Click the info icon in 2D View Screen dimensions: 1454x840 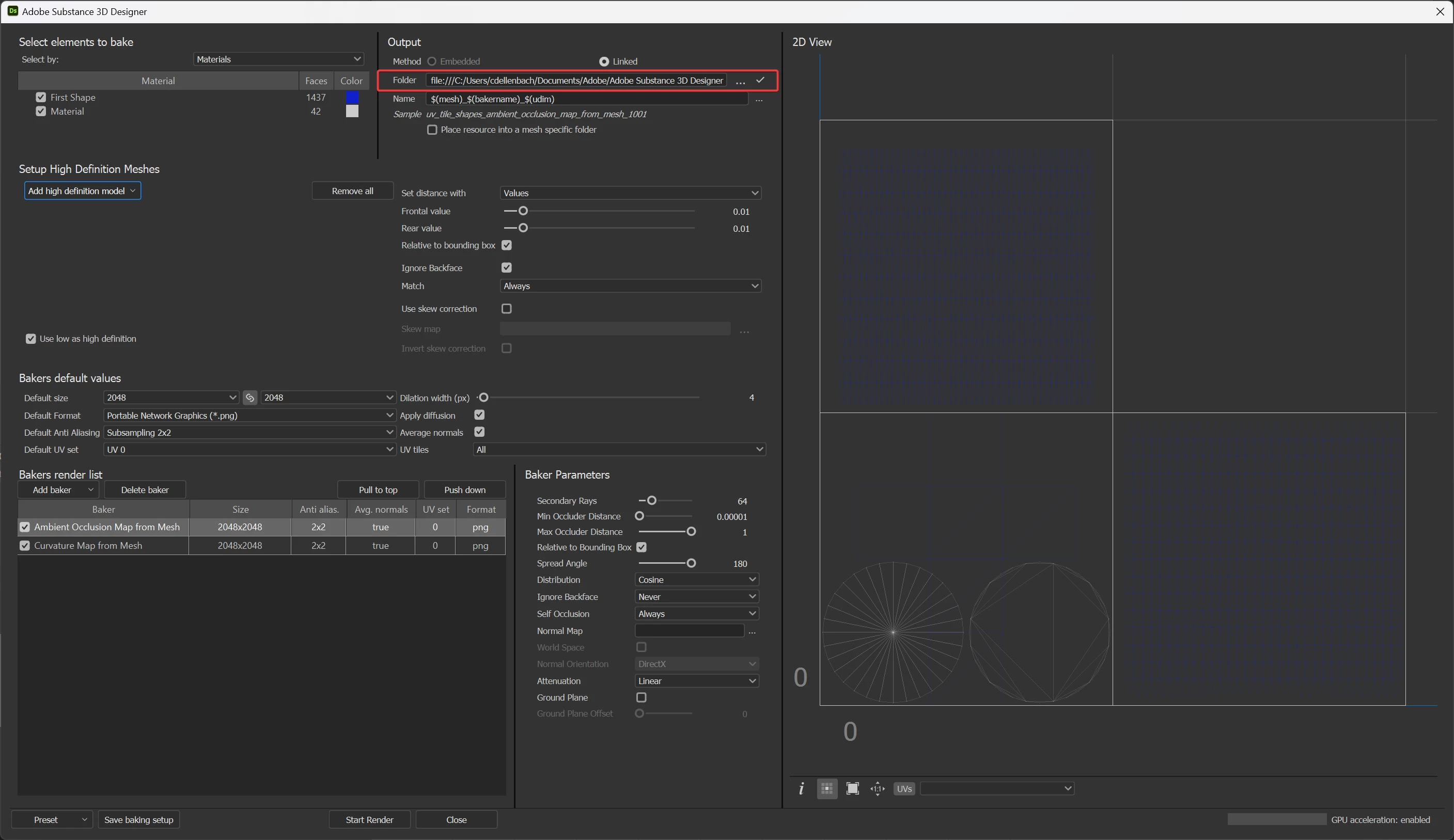(x=801, y=789)
